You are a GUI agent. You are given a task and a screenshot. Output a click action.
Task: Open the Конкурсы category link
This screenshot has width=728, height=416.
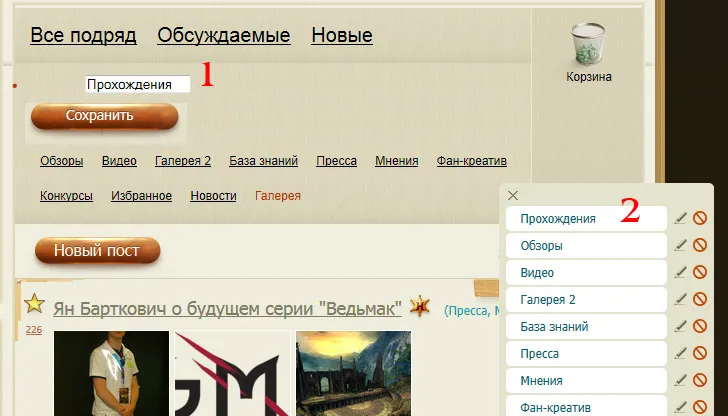[x=67, y=196]
